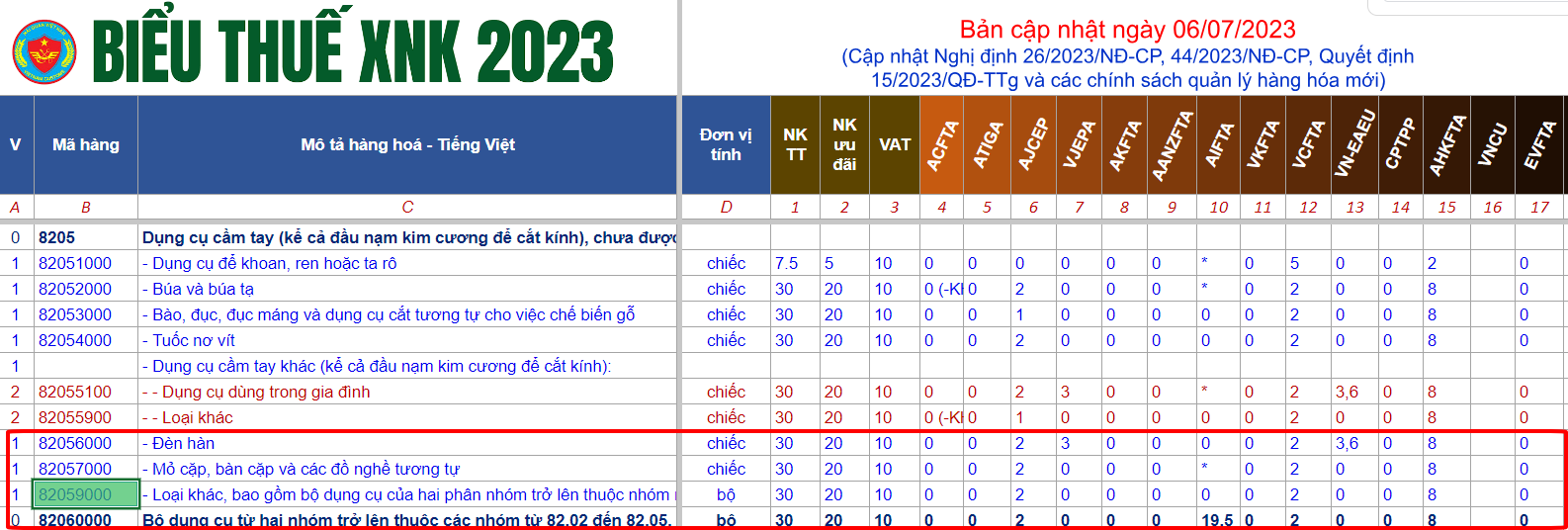Select the 7.5 NK TT rate cell
The image size is (1568, 530).
[787, 263]
